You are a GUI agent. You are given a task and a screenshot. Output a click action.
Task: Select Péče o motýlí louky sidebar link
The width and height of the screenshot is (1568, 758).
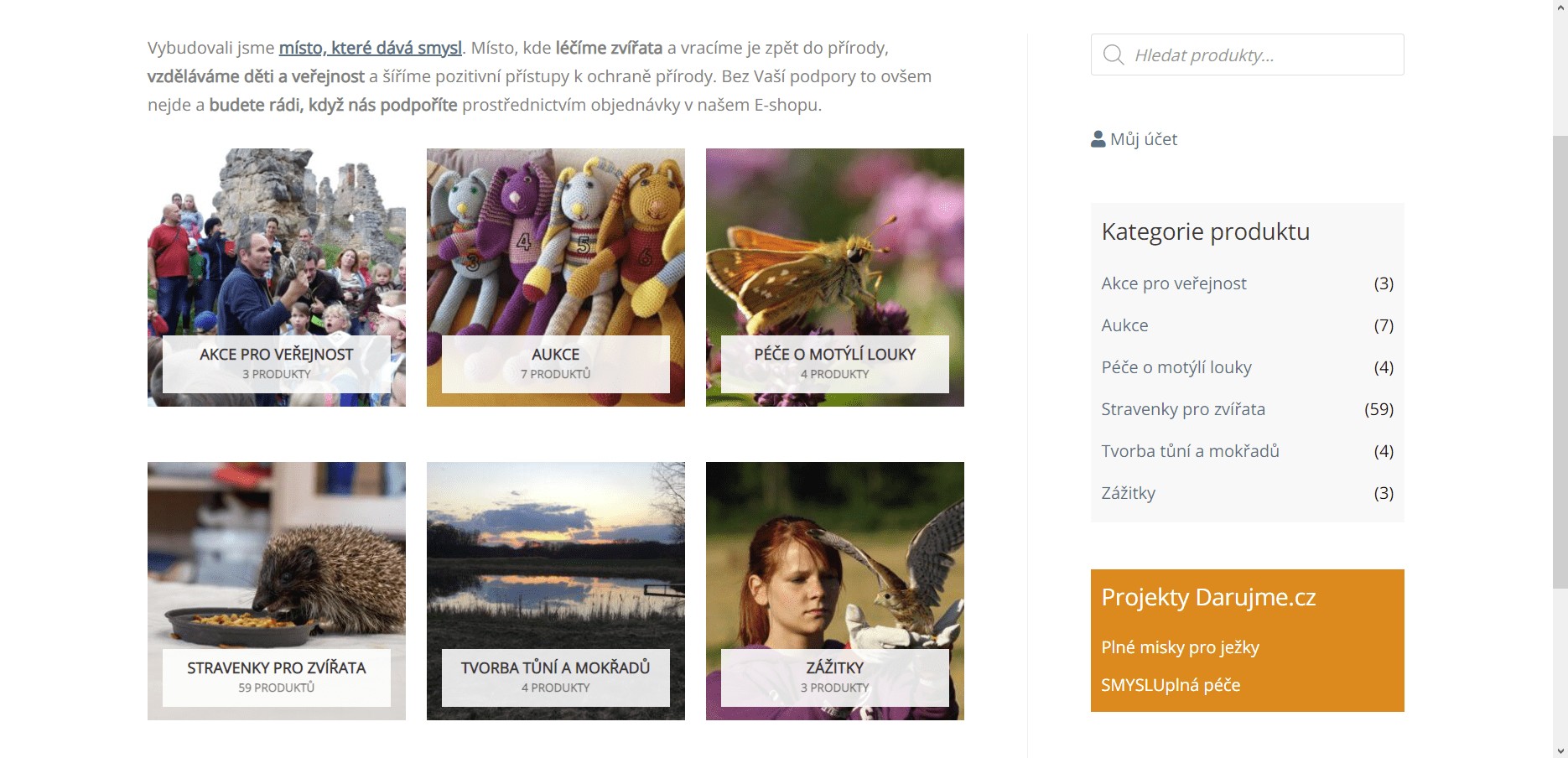pyautogui.click(x=1176, y=367)
